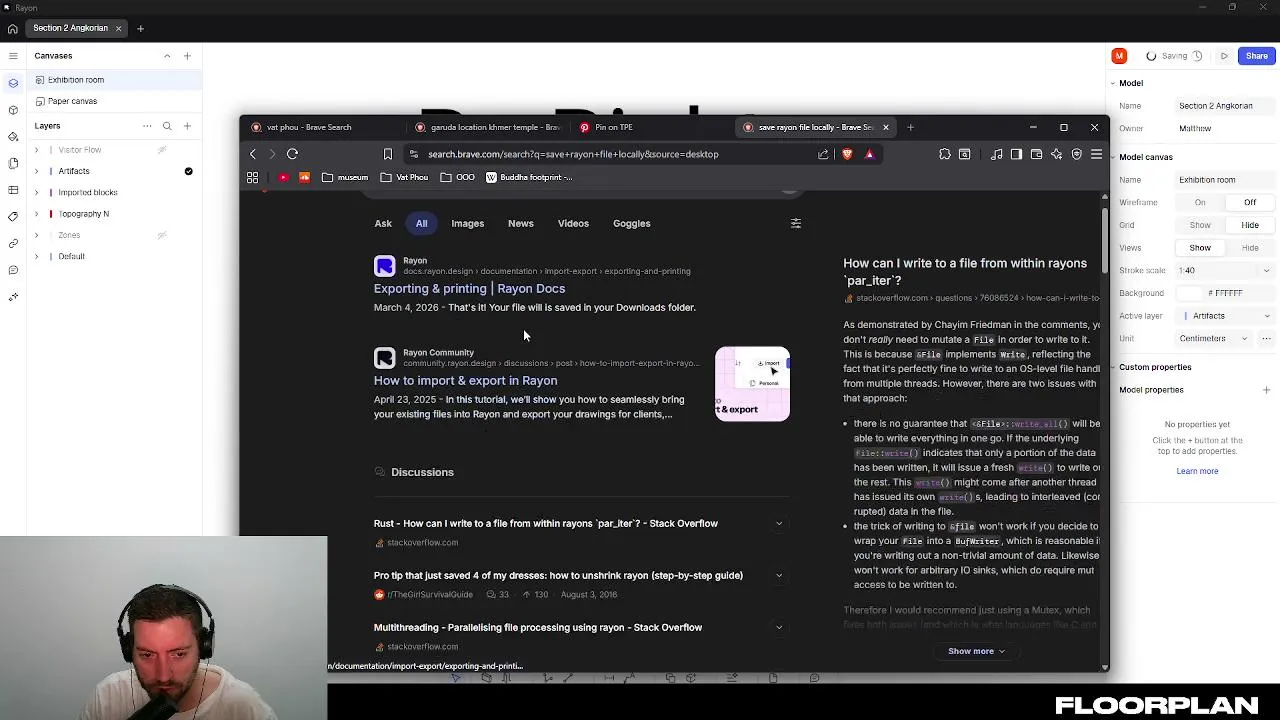The image size is (1280, 720).
Task: Open layers more options ellipsis
Action: coord(147,126)
